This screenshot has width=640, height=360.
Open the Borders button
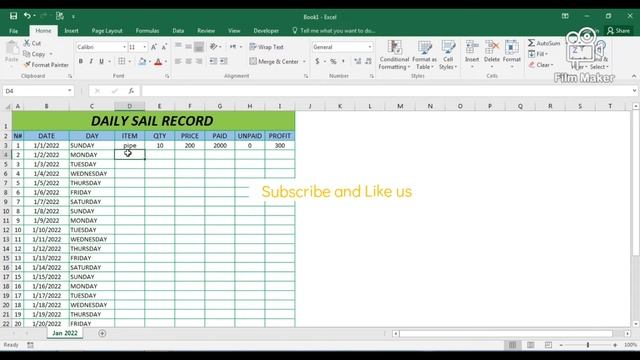[122, 61]
